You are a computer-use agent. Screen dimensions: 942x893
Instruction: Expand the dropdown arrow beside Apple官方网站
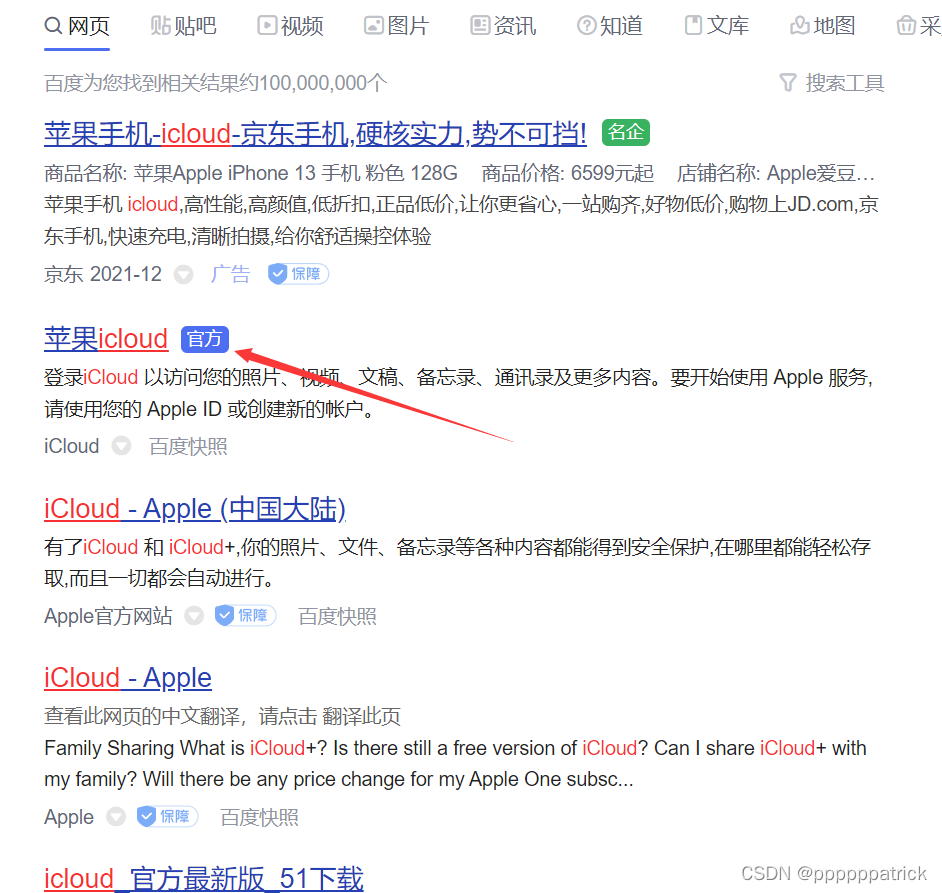click(193, 616)
